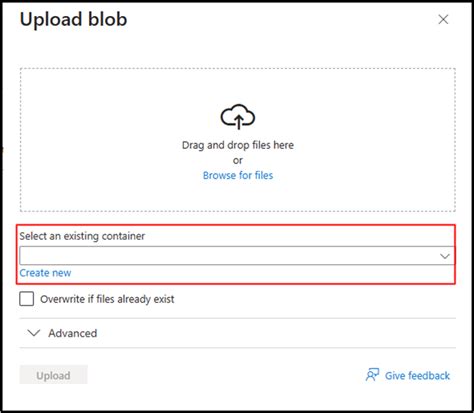Click 'Drag and drop files here' text
This screenshot has width=474, height=413.
pos(238,145)
